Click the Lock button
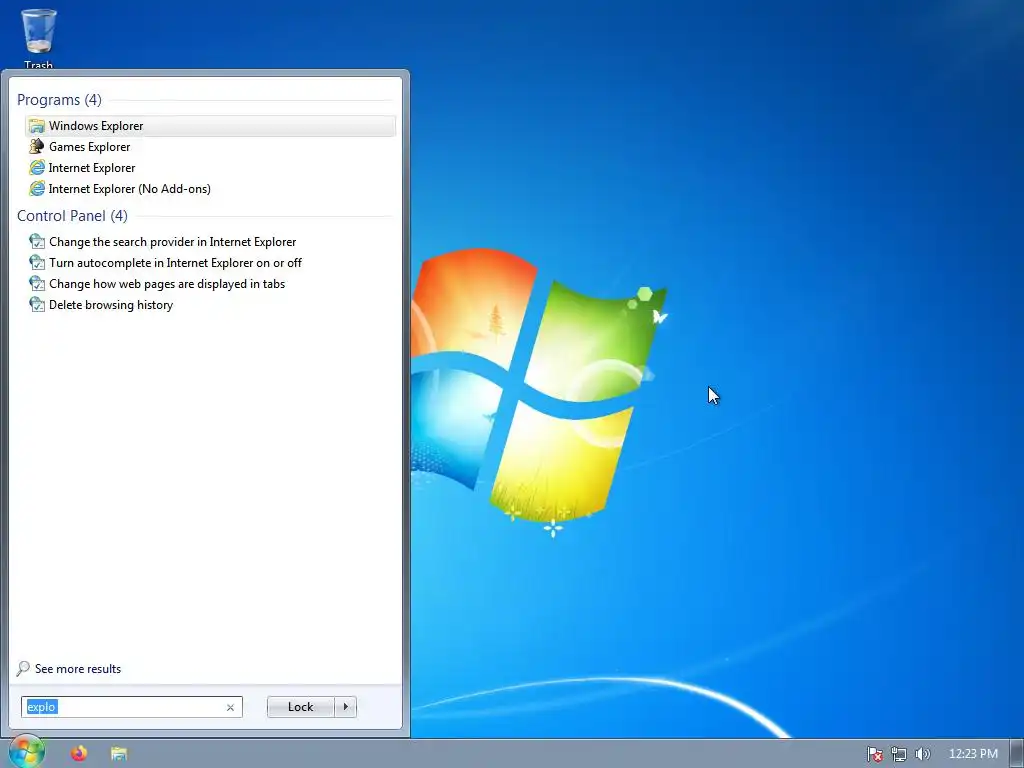This screenshot has width=1024, height=768. (x=300, y=707)
